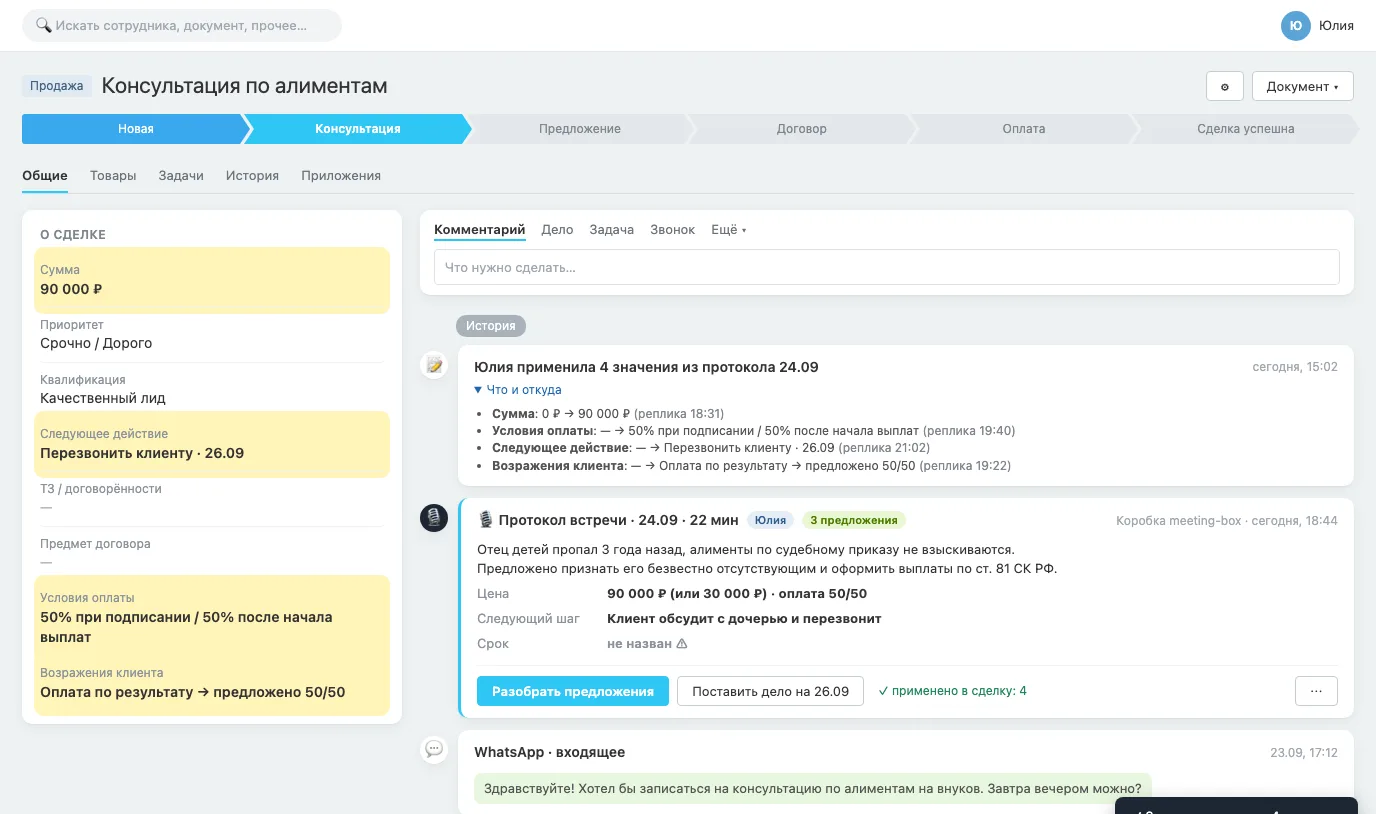The width and height of the screenshot is (1376, 814).
Task: Select the Задача activity tab
Action: point(612,229)
